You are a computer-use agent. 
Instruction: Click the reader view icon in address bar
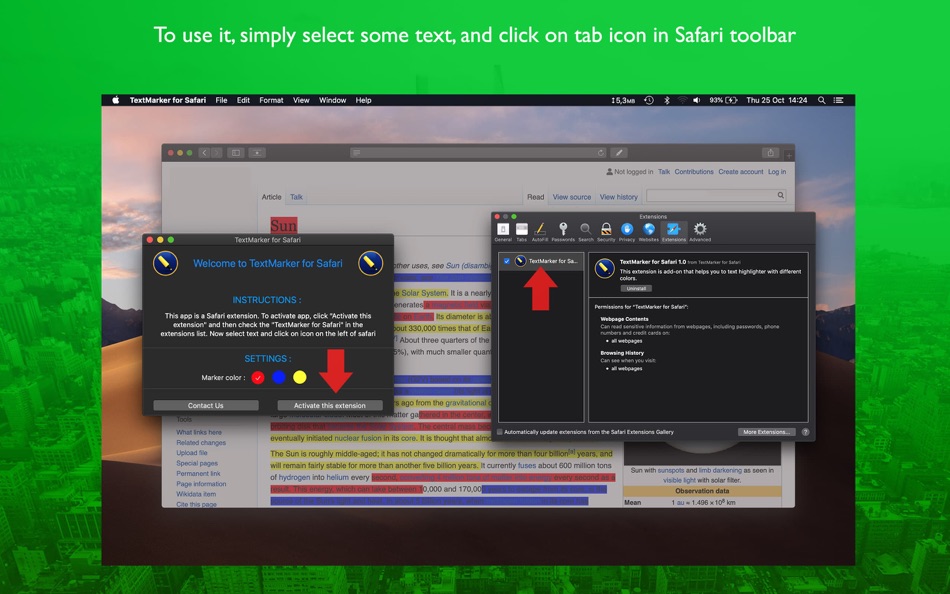click(357, 153)
